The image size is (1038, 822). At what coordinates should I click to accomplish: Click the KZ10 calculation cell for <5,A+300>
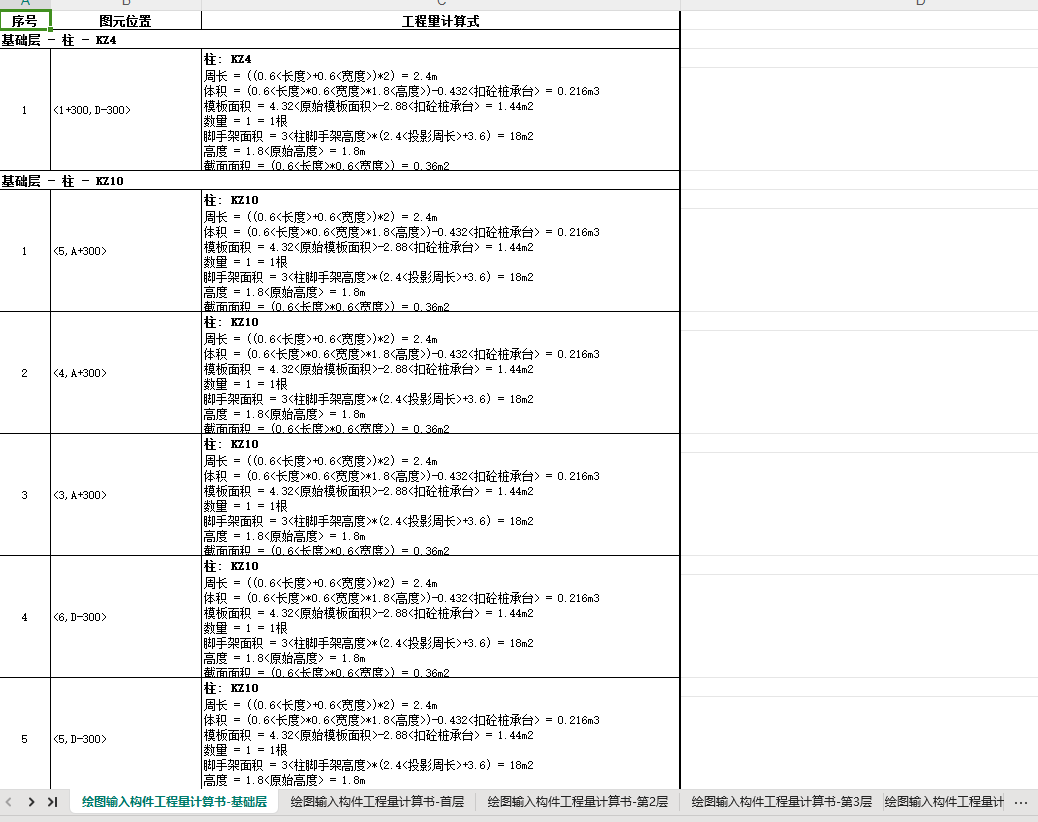tap(441, 251)
